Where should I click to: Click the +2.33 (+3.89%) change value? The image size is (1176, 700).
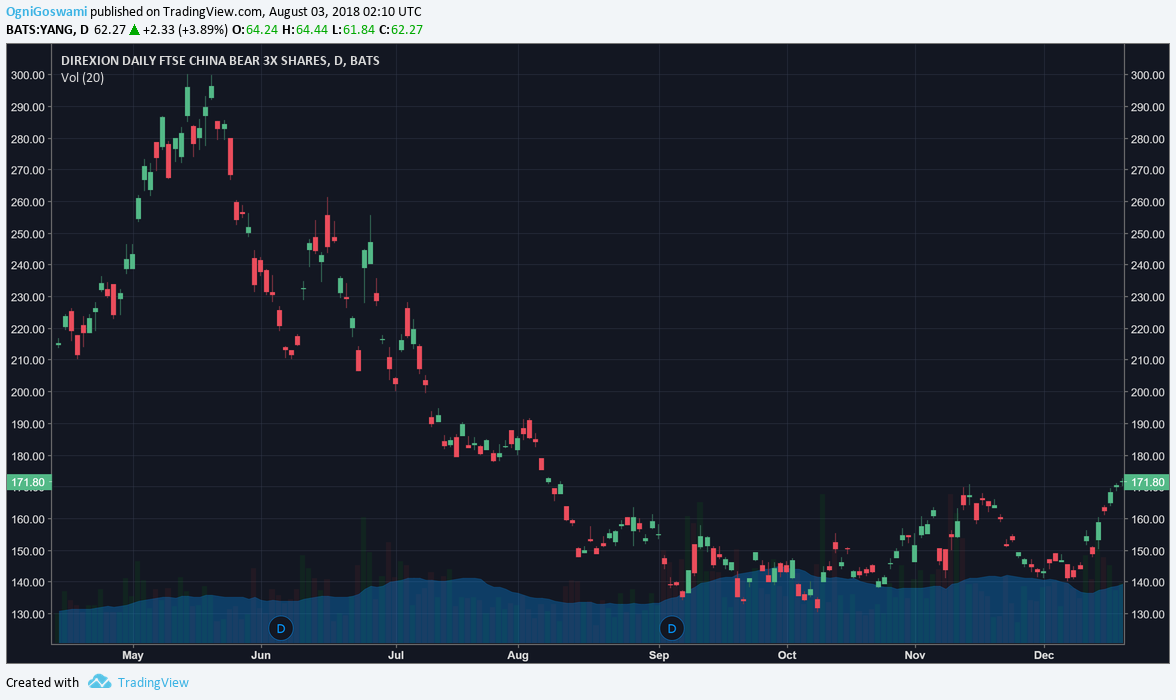pos(185,30)
